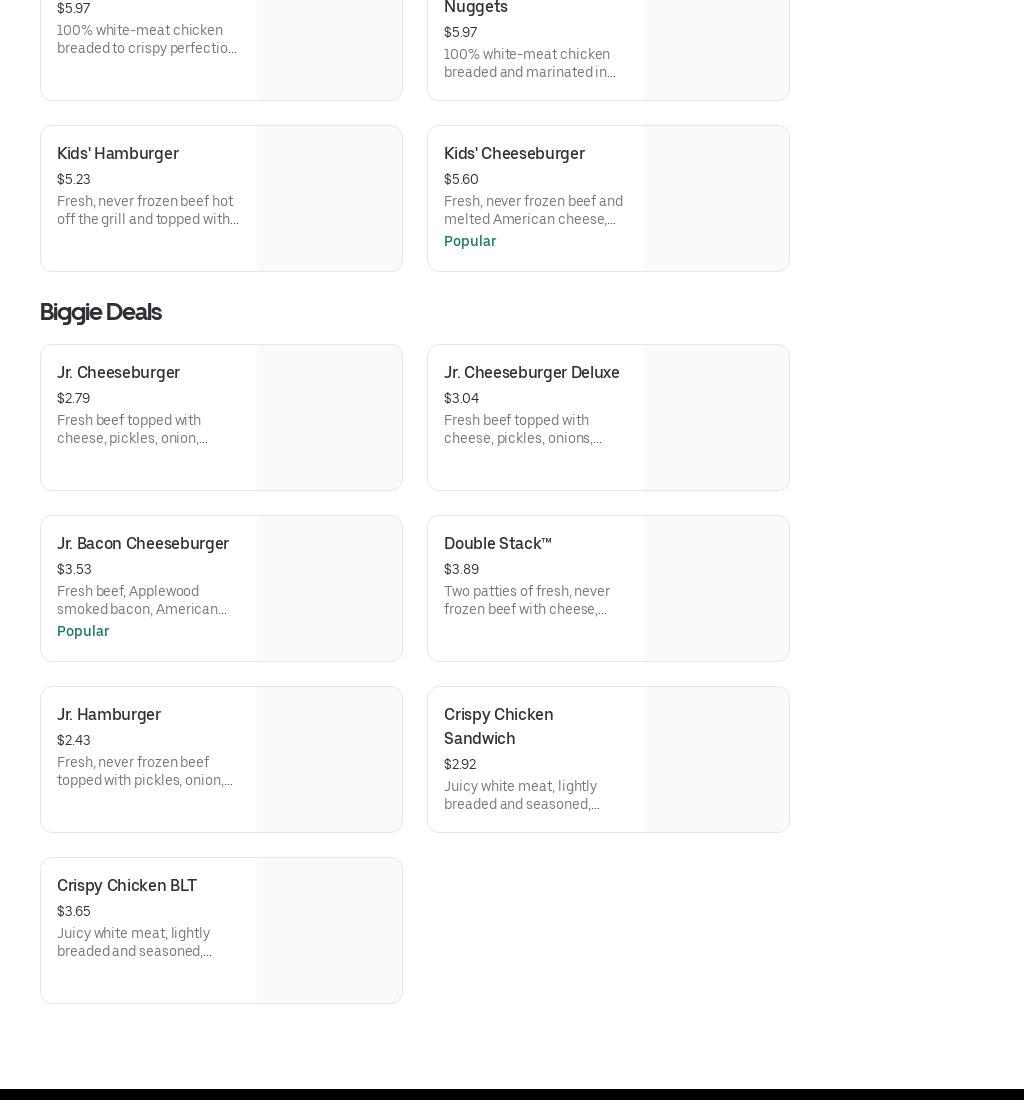Image resolution: width=1024 pixels, height=1100 pixels.
Task: Select the Nuggets item at the top
Action: 476,8
